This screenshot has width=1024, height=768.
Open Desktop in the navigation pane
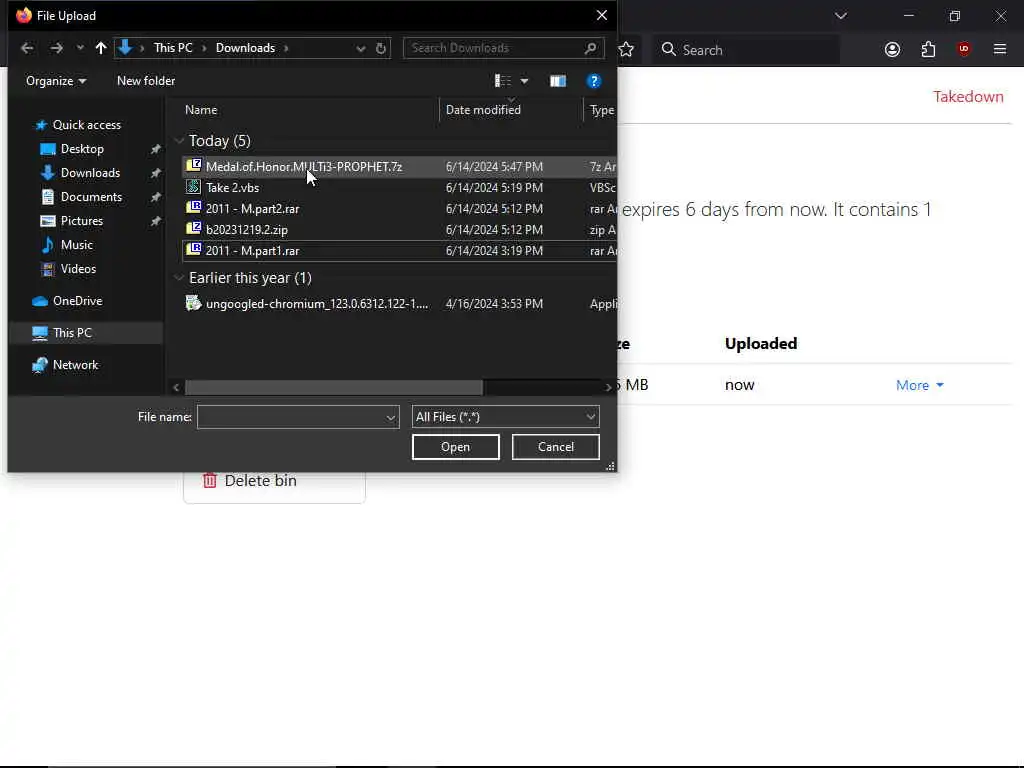click(72, 149)
